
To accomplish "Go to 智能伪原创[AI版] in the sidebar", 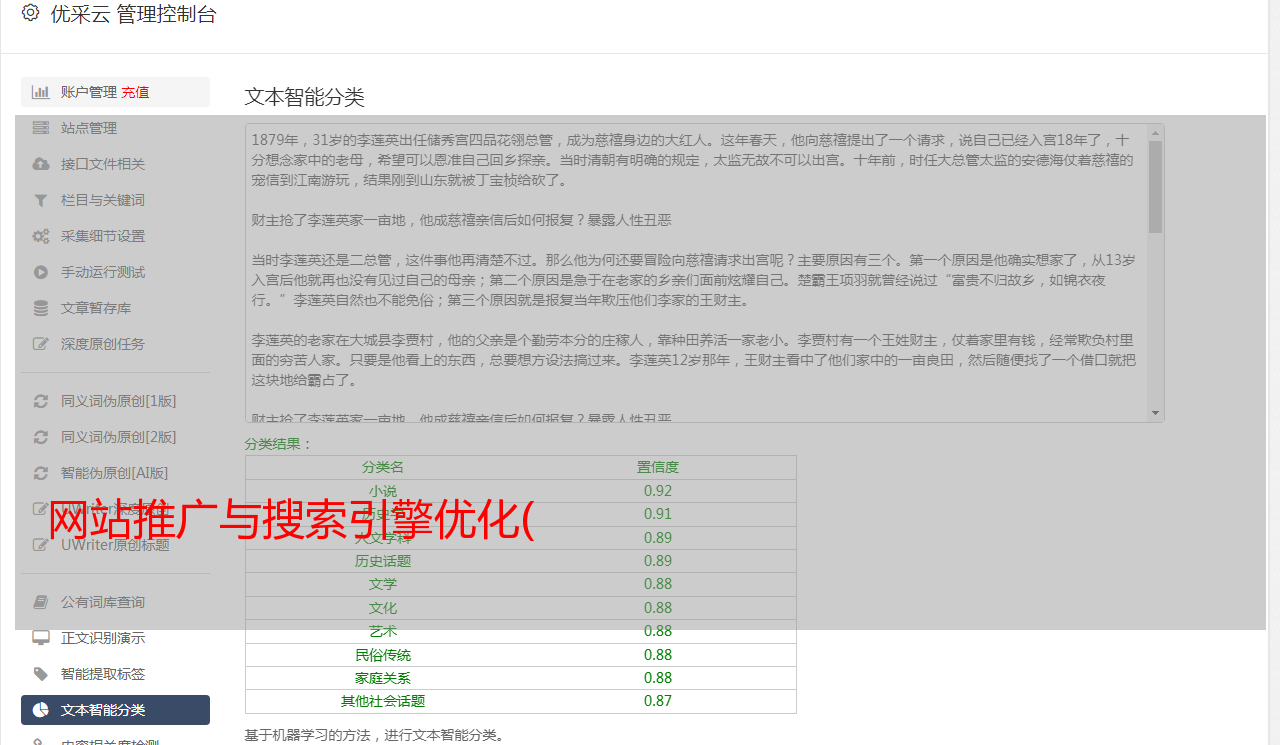I will point(114,473).
